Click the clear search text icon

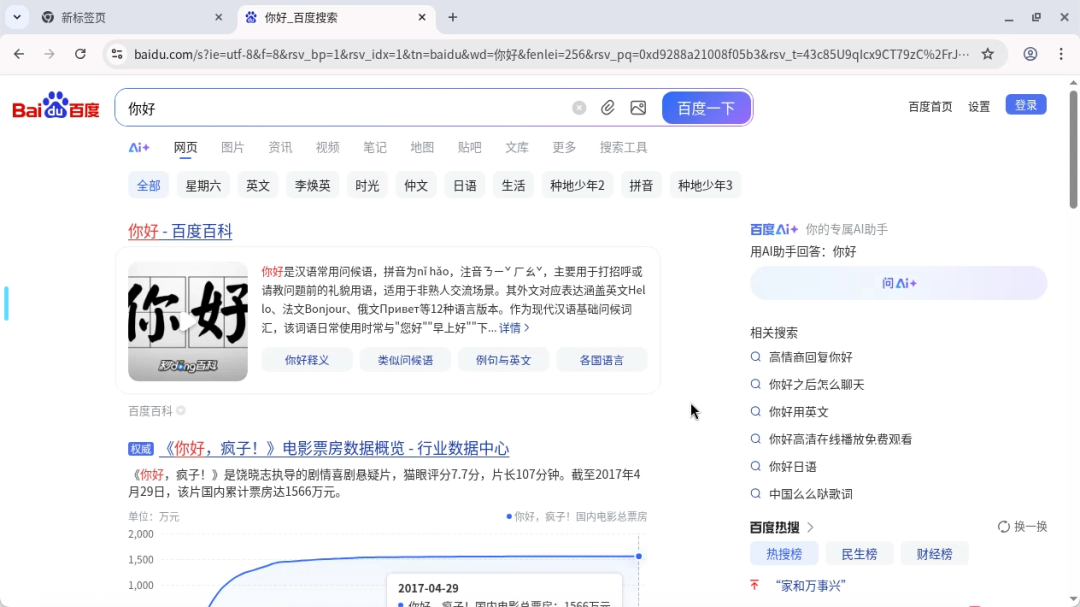pos(579,108)
